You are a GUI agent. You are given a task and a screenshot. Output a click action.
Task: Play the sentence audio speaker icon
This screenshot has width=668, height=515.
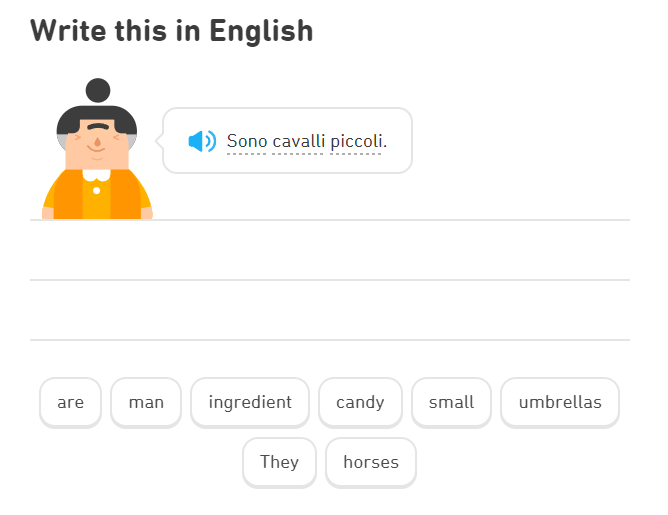[202, 141]
